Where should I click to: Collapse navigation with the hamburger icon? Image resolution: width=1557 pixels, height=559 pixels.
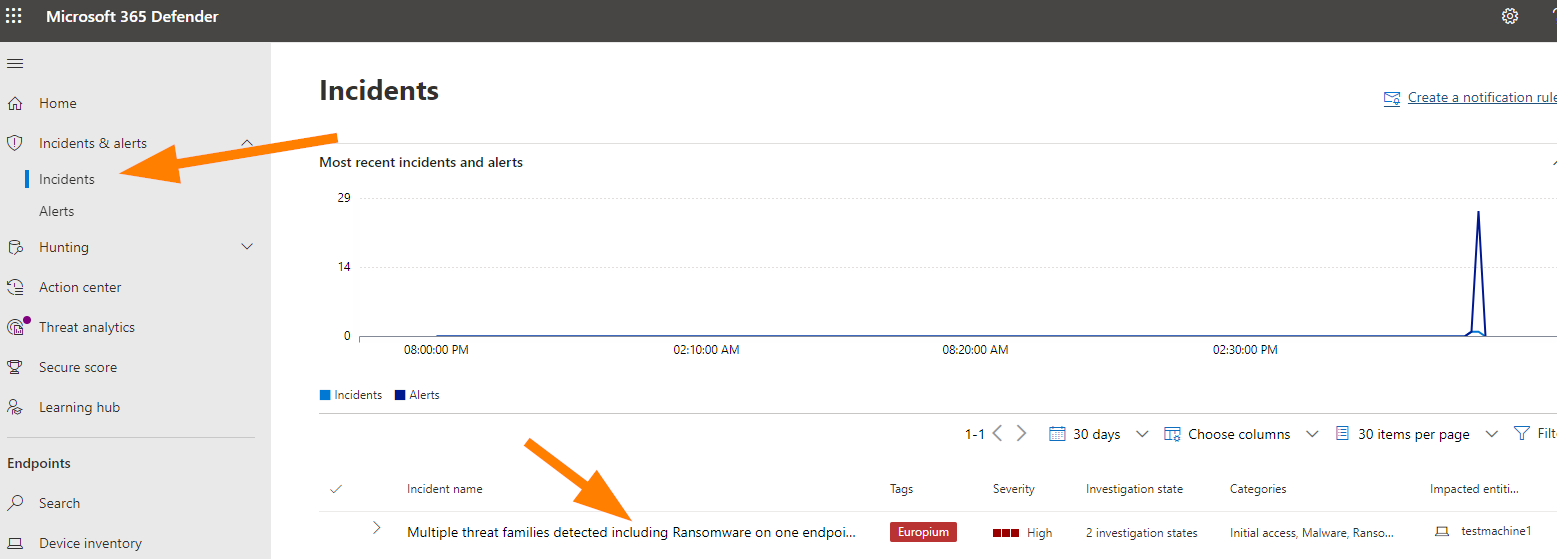tap(14, 63)
